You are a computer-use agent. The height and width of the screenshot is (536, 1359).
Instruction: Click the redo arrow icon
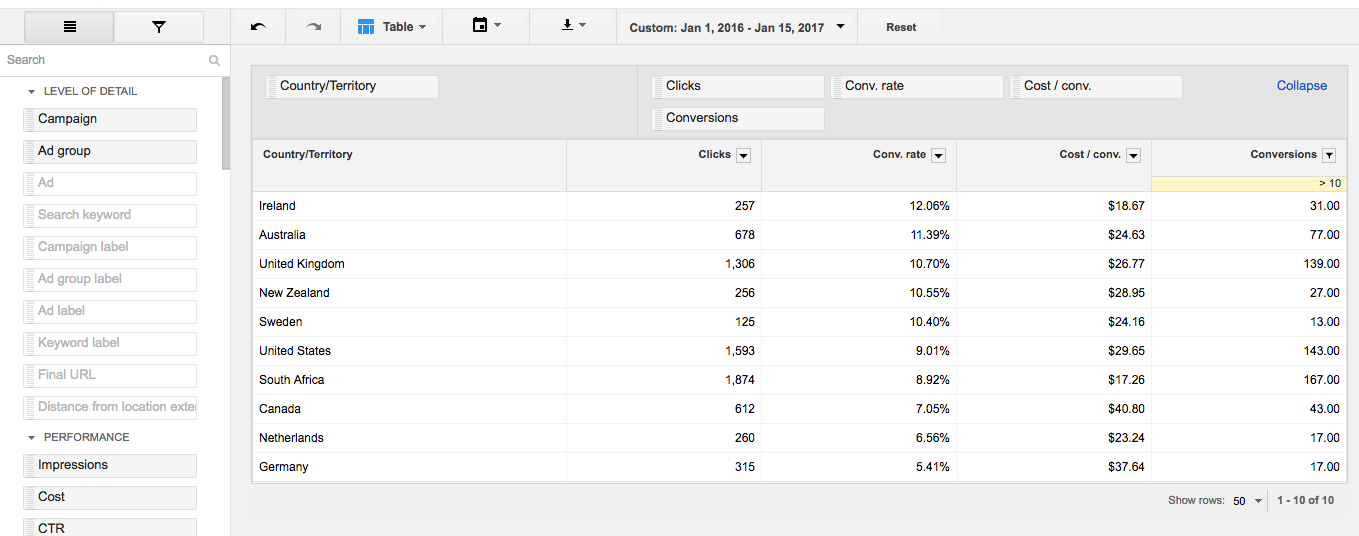(313, 27)
